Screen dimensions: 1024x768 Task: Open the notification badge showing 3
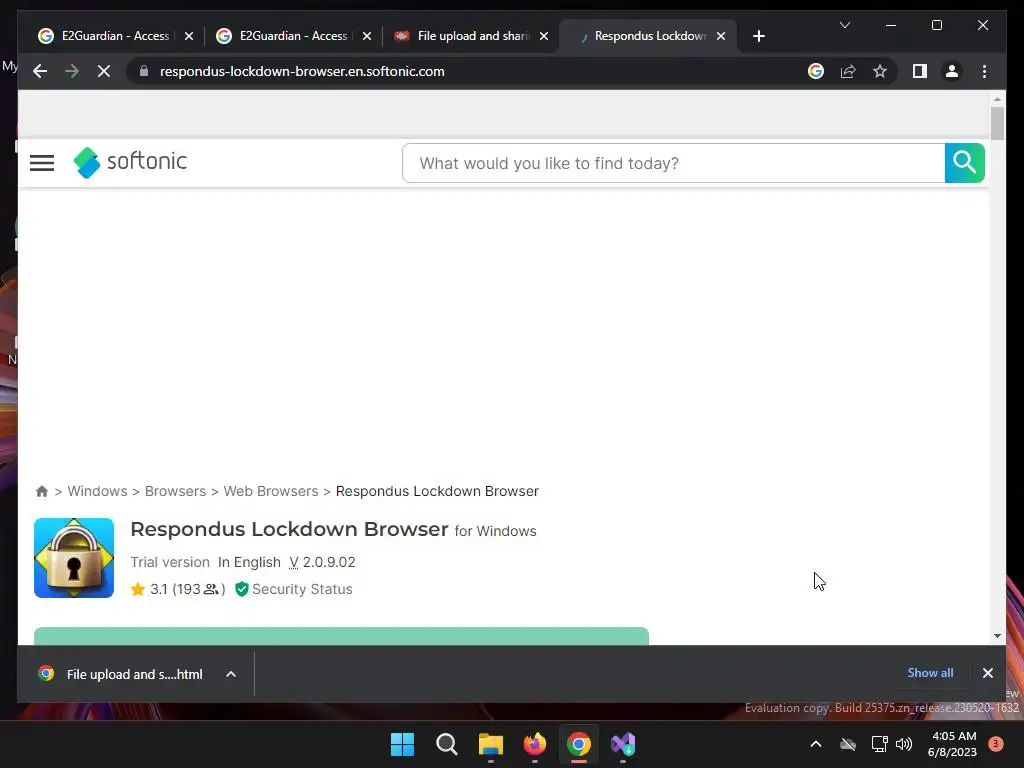pos(996,744)
